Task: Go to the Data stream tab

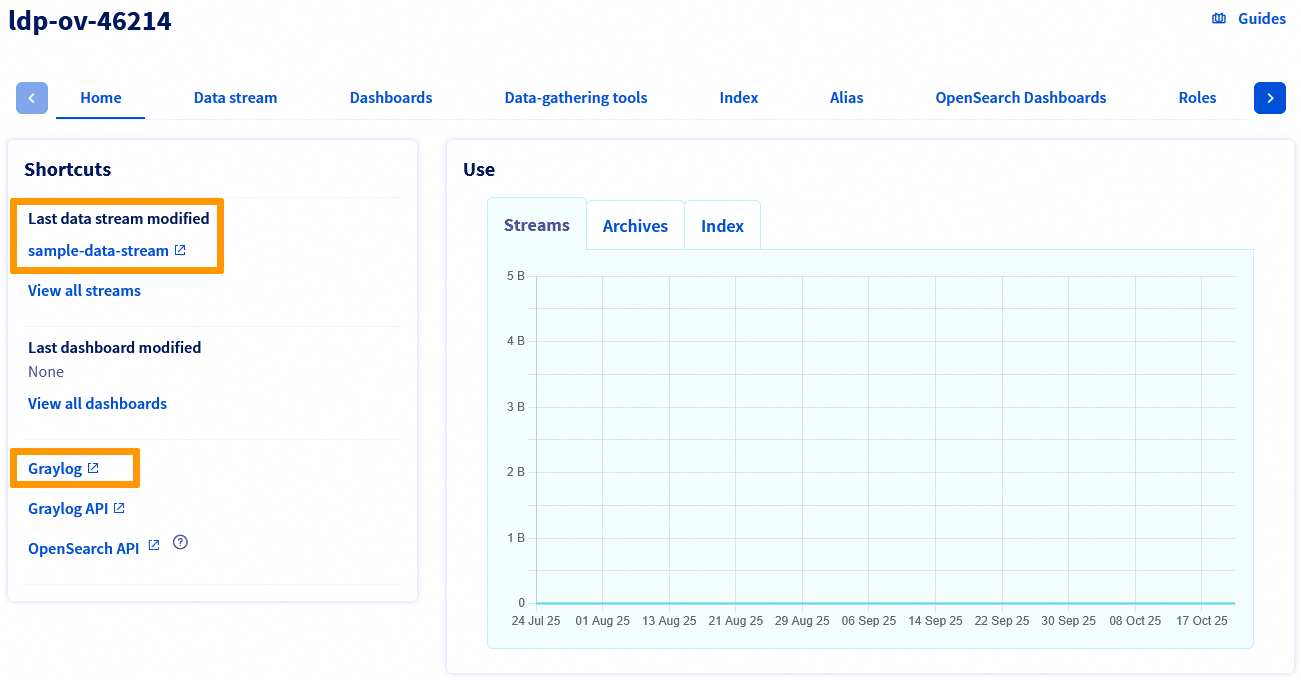Action: (235, 97)
